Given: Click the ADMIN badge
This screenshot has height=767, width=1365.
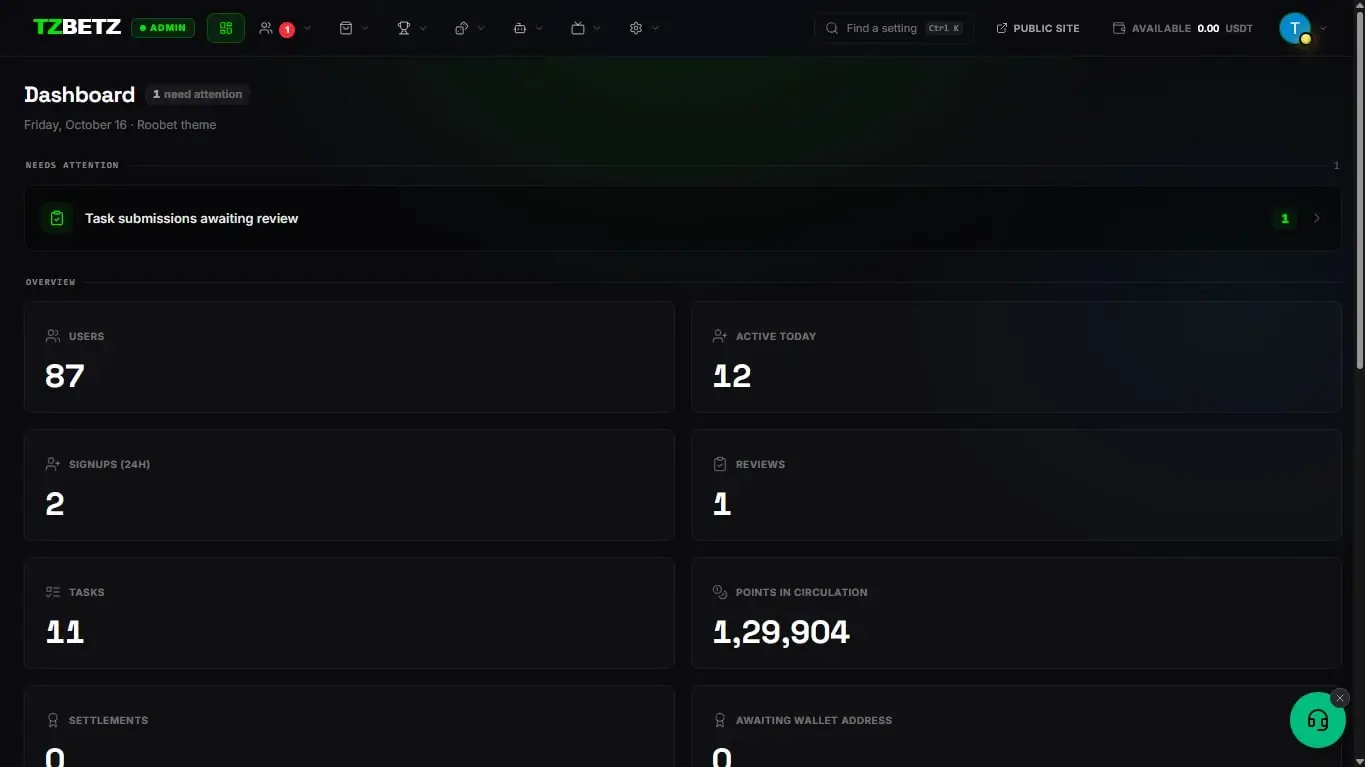Looking at the screenshot, I should click(x=163, y=28).
